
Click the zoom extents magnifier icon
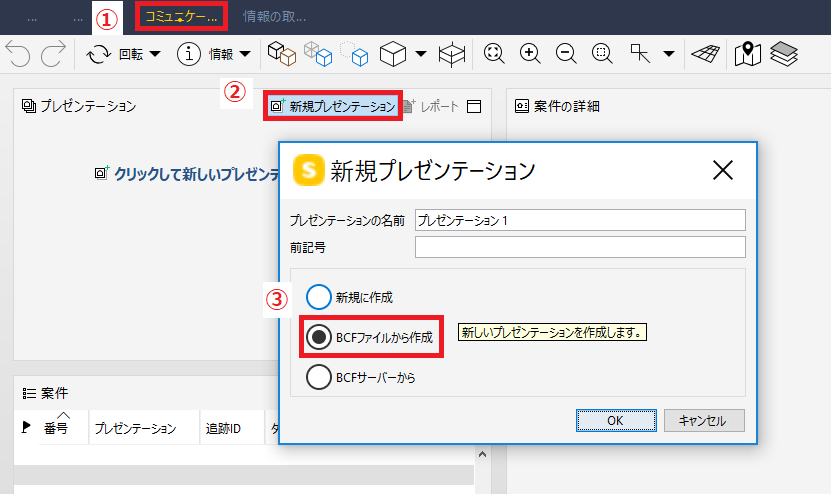pyautogui.click(x=494, y=54)
